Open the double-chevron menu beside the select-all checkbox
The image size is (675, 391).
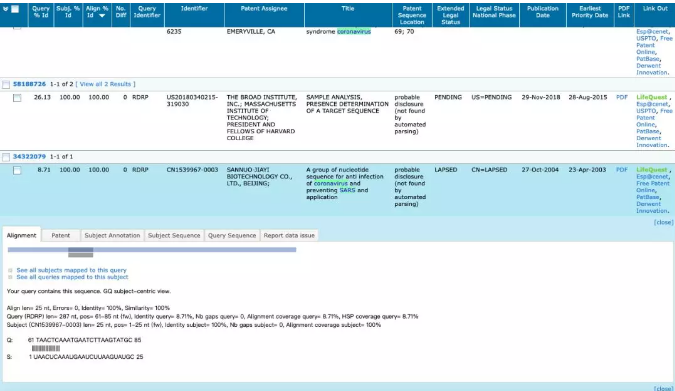[x=5, y=9]
